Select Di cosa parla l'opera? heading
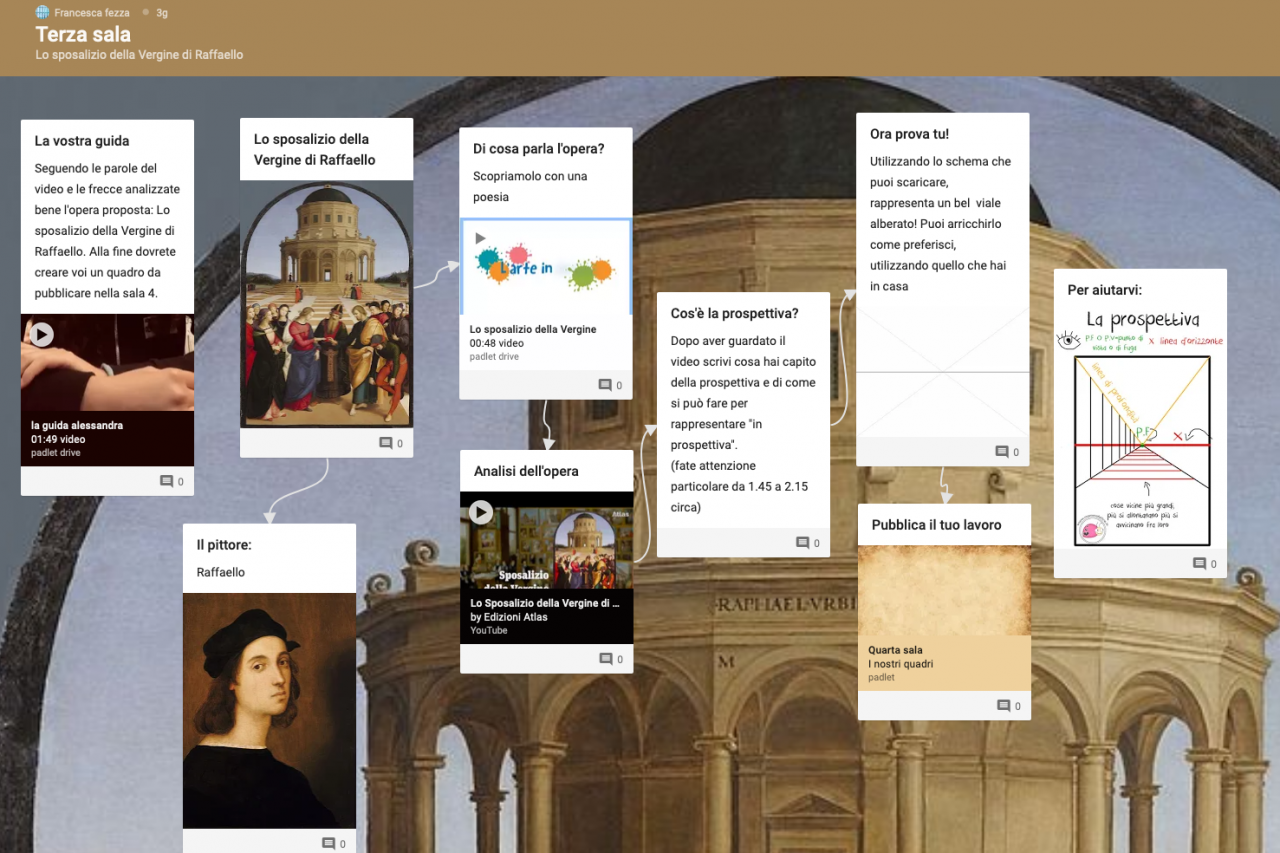The height and width of the screenshot is (853, 1280). click(539, 149)
